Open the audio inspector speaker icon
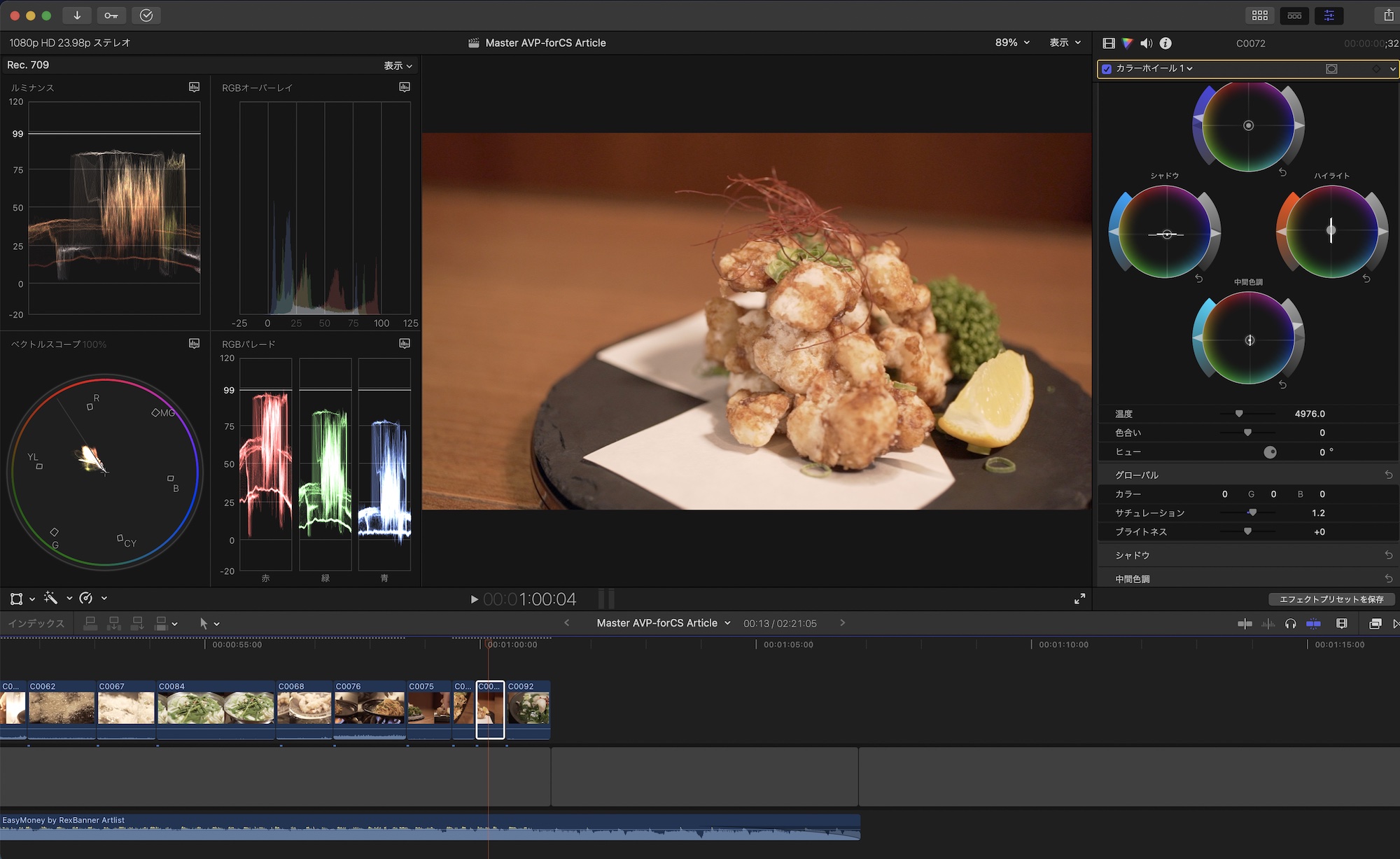This screenshot has width=1400, height=859. pyautogui.click(x=1146, y=43)
